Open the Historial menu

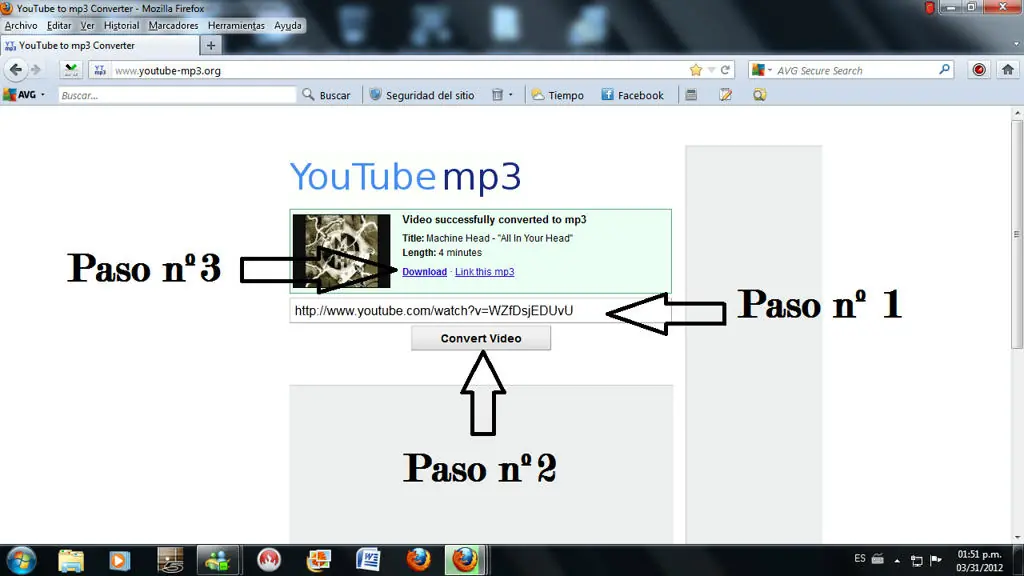click(x=121, y=25)
